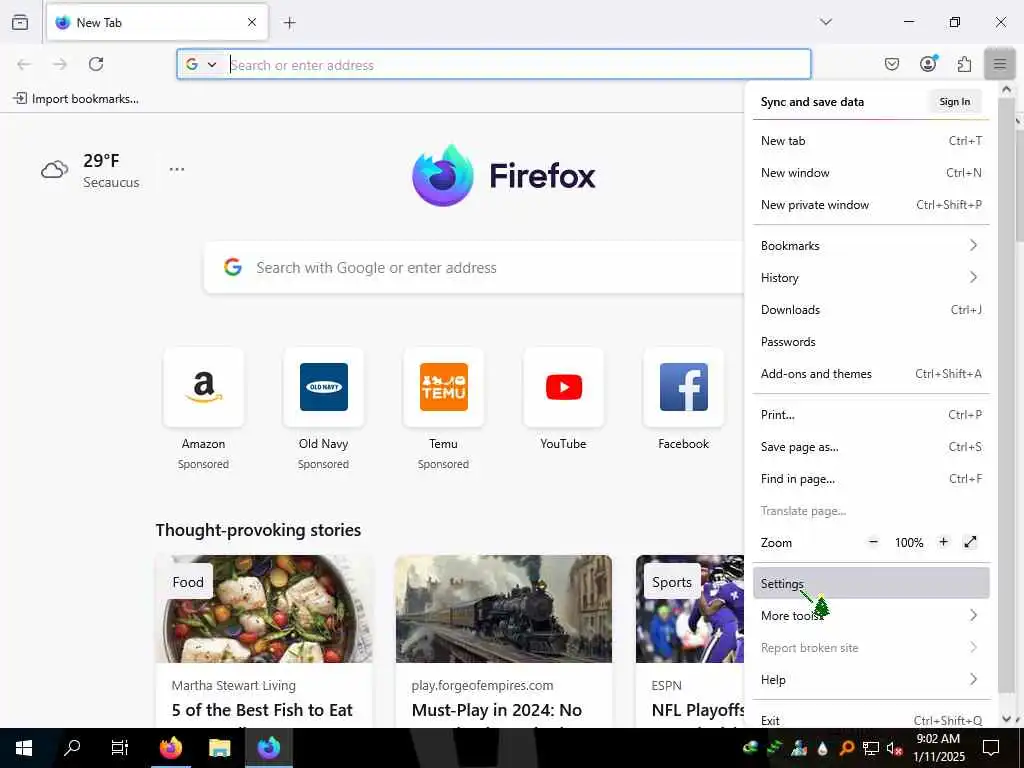Close the application hamburger menu button
Screen dimensions: 1024x768
[1000, 64]
